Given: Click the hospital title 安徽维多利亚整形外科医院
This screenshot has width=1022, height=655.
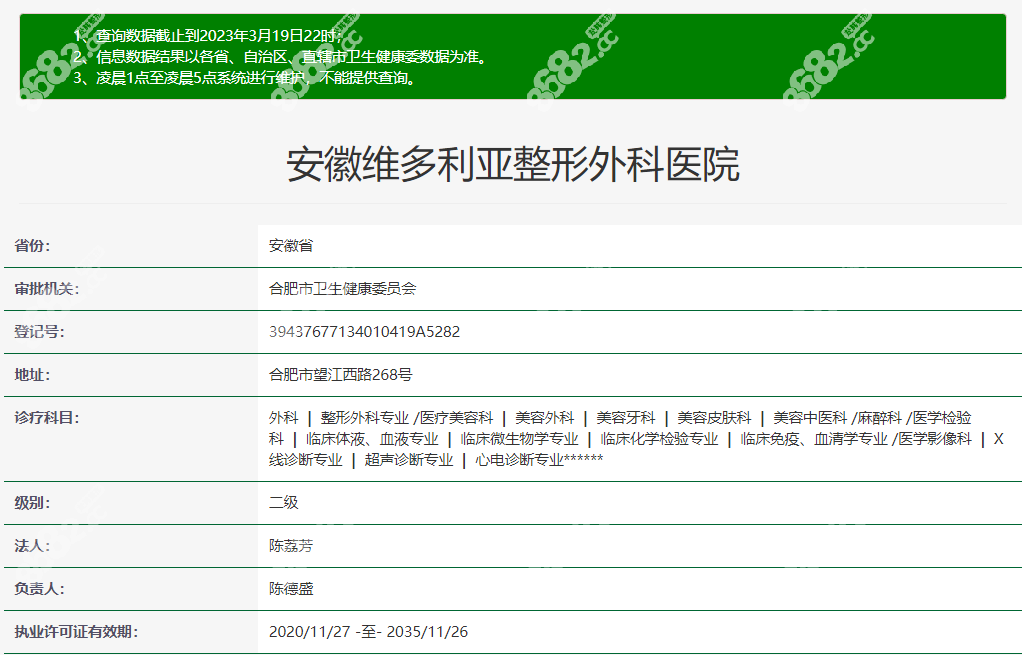Looking at the screenshot, I should [512, 164].
